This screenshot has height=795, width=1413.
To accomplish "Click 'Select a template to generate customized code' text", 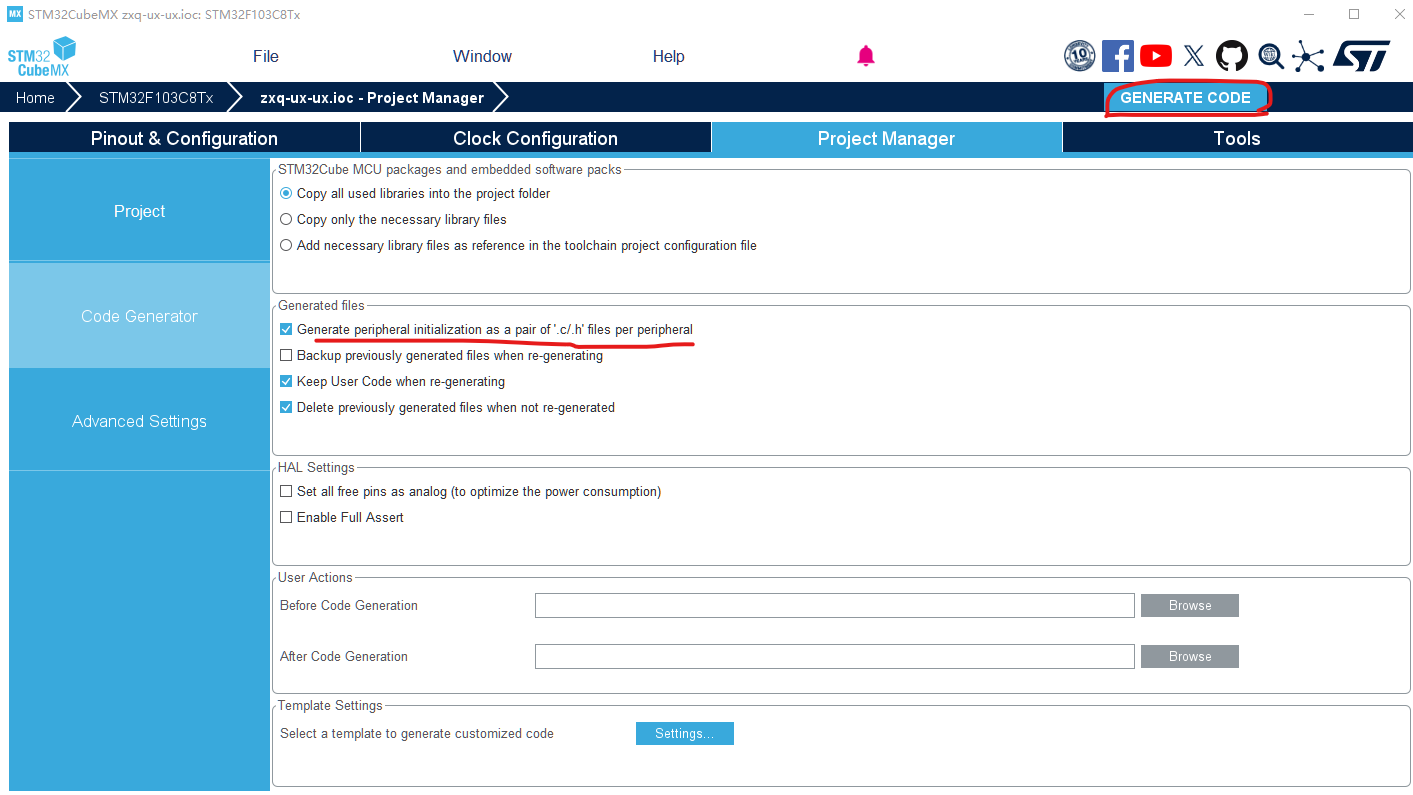I will pos(417,733).
